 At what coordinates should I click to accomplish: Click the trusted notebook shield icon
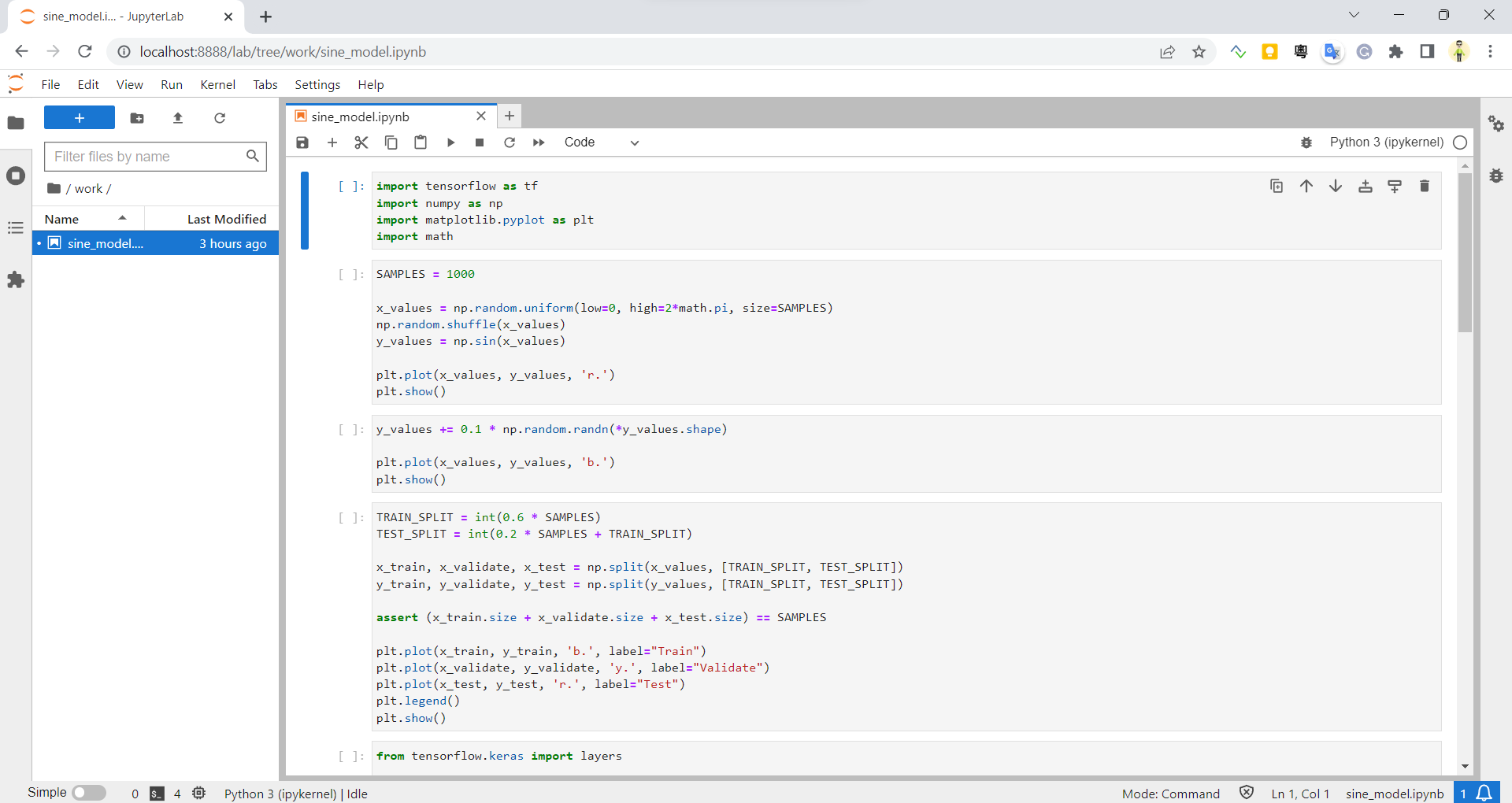[1247, 793]
